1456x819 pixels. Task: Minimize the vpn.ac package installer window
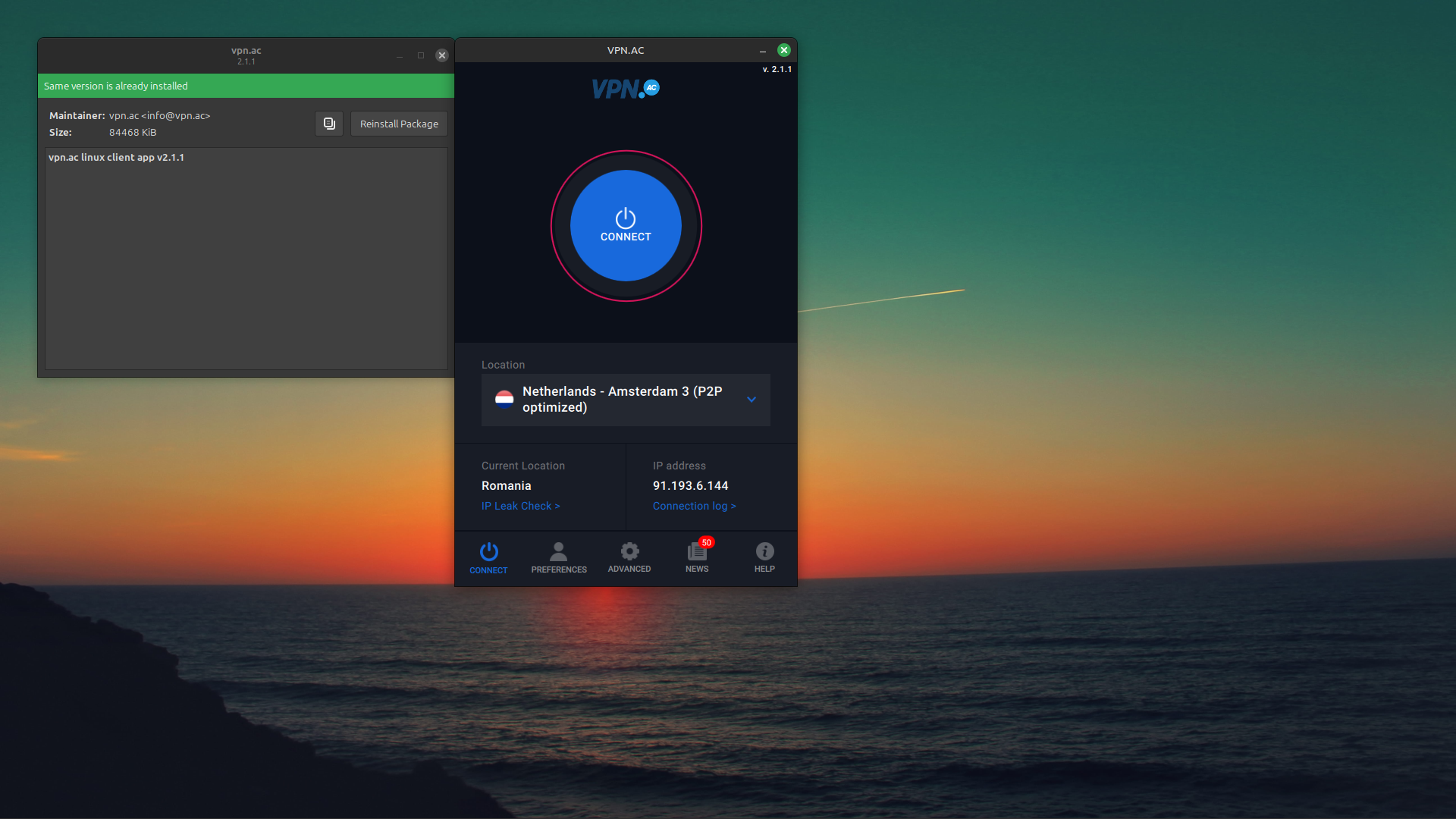click(400, 55)
